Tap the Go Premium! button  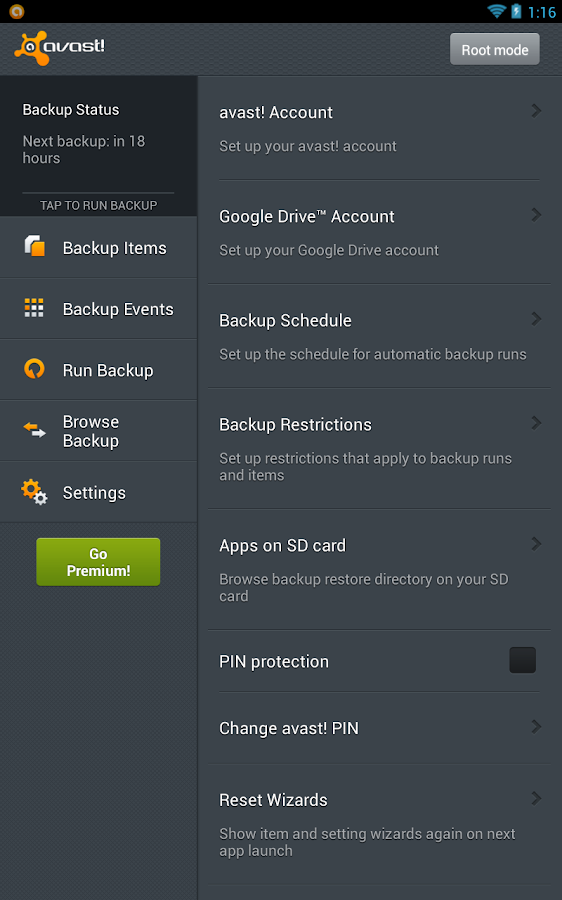(98, 562)
